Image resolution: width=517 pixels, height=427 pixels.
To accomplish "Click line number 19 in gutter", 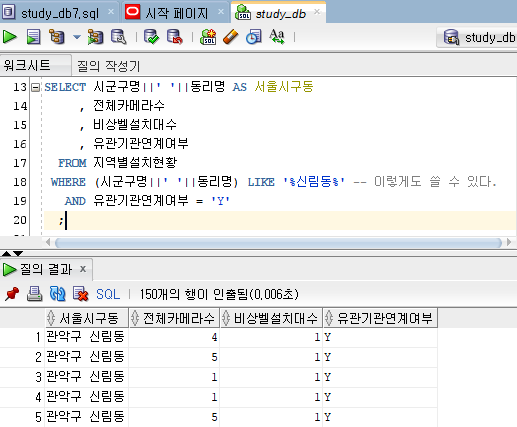I will point(20,201).
